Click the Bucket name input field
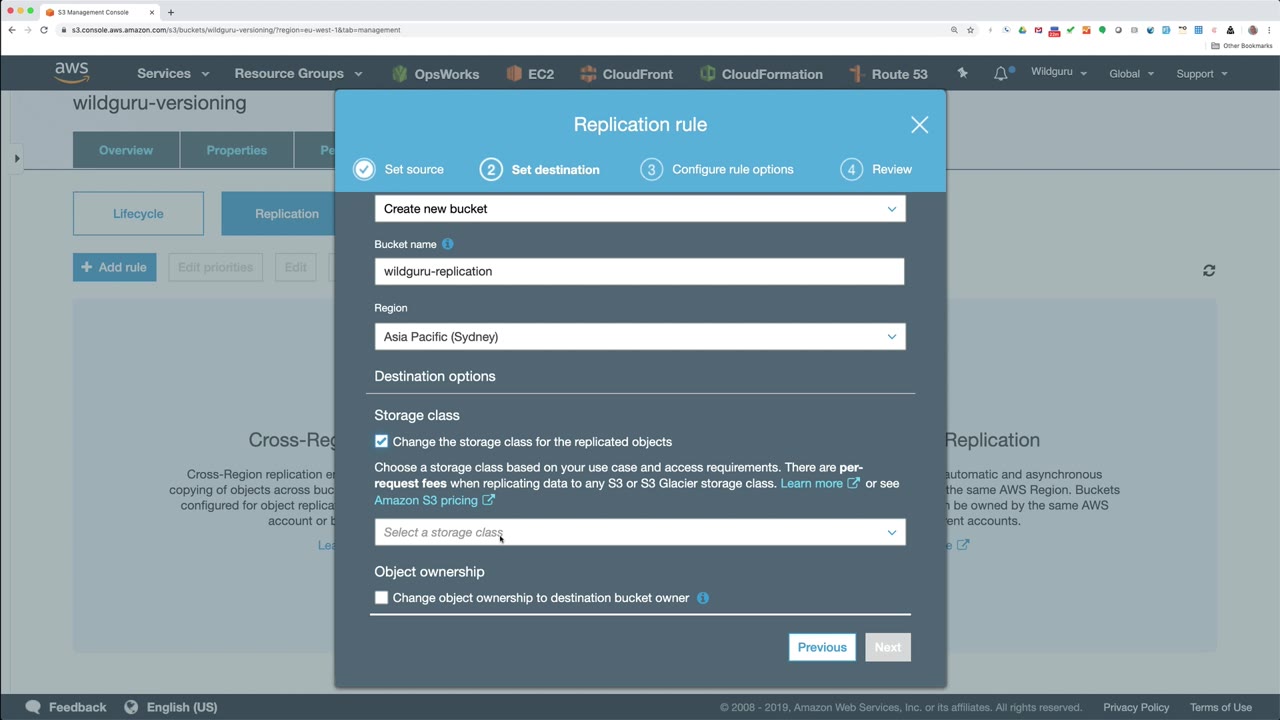The width and height of the screenshot is (1280, 720). (640, 271)
